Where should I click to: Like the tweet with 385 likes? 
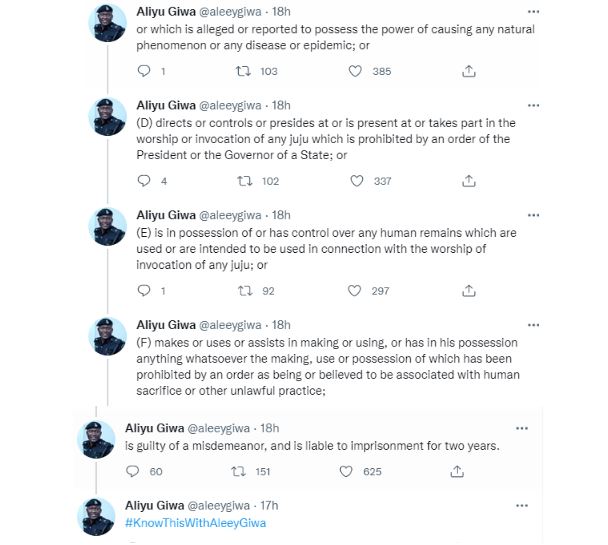355,72
